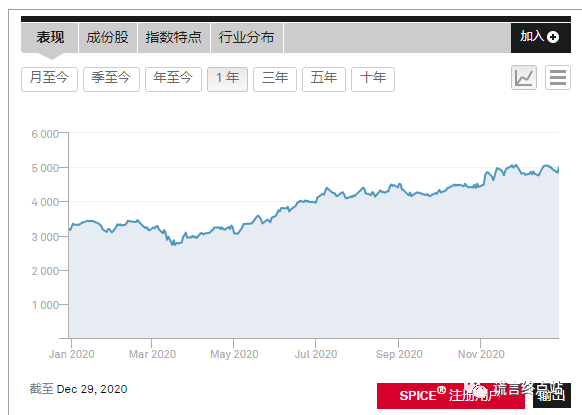Click the Jul 2020 axis label
The height and width of the screenshot is (415, 582).
coord(316,354)
